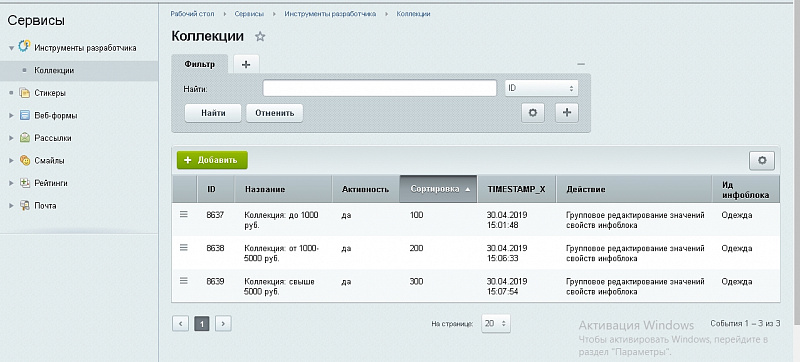800x362 pixels.
Task: Click sort value 300 in row 8639
Action: click(x=416, y=281)
